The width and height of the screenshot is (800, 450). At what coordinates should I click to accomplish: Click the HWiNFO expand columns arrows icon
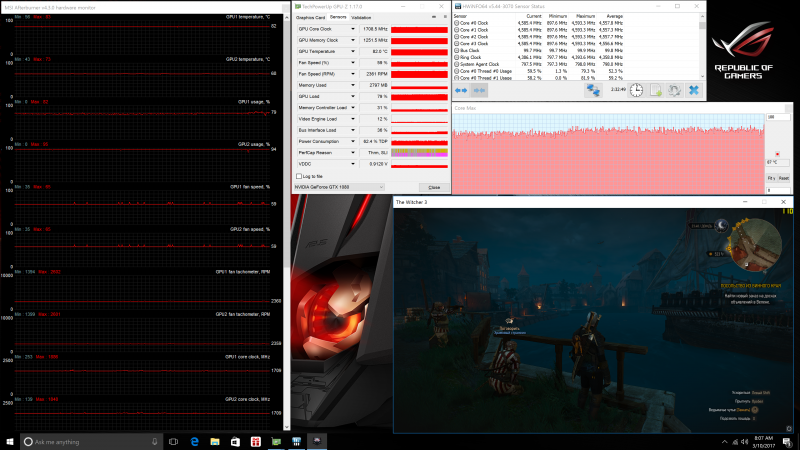pos(461,90)
